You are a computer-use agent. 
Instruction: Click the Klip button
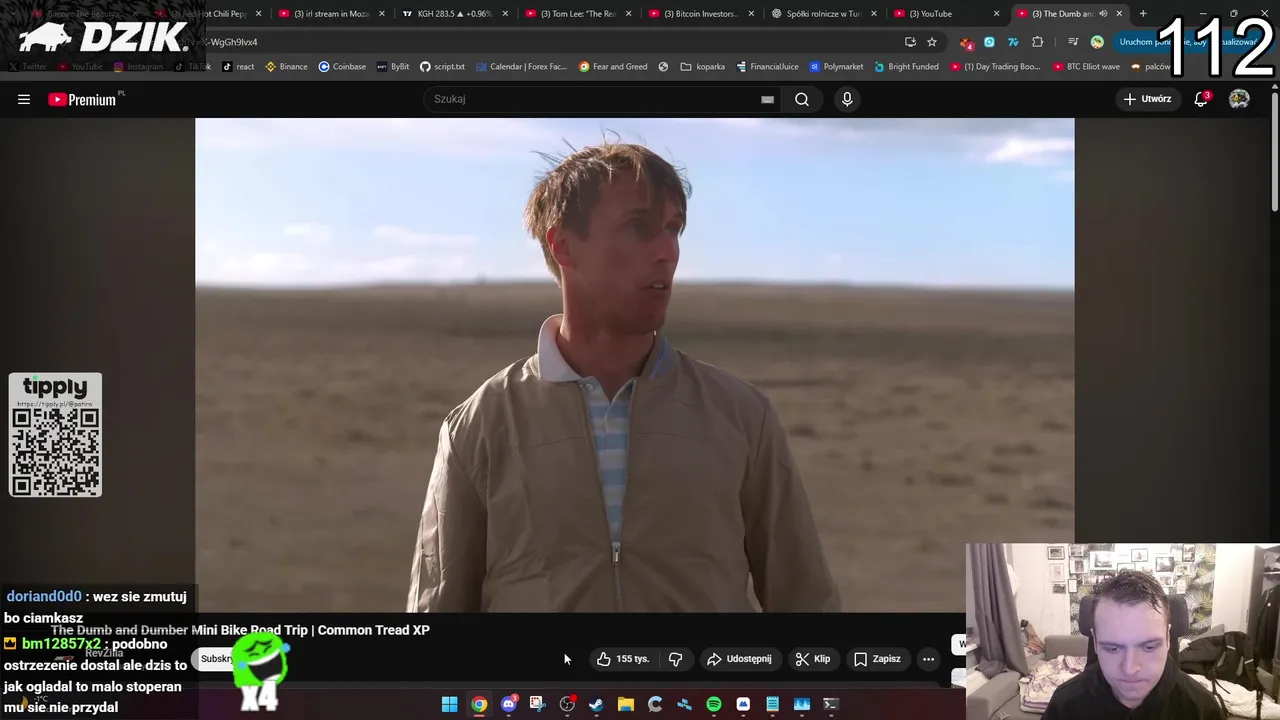(x=813, y=659)
